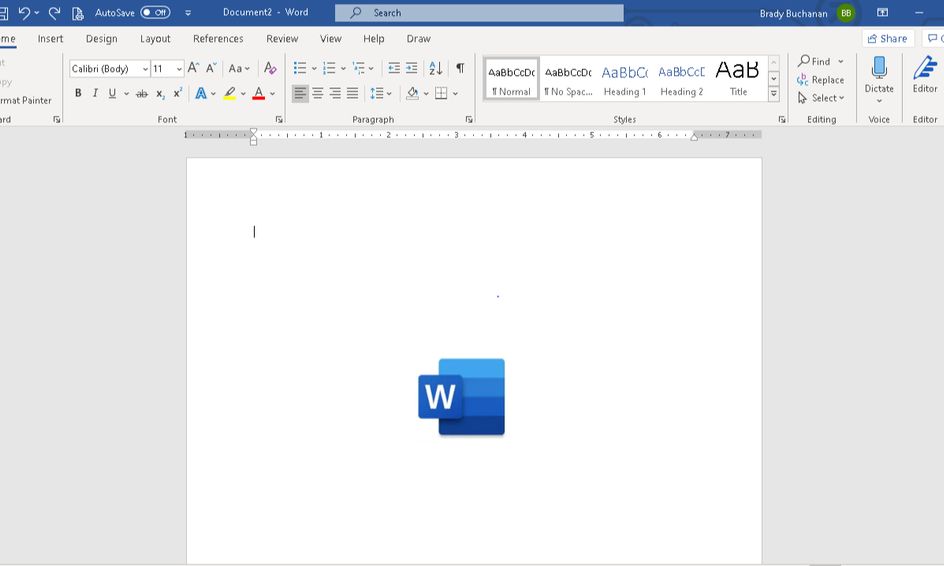Image resolution: width=944 pixels, height=566 pixels.
Task: Click the Find button
Action: (x=814, y=61)
